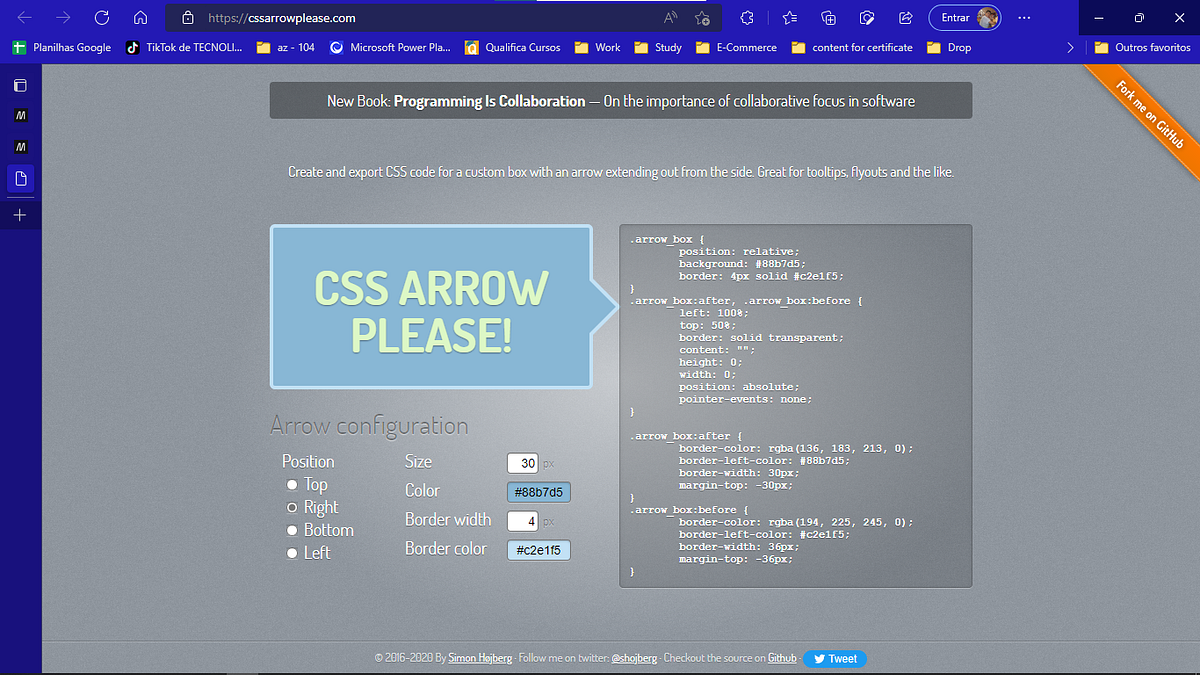Screen dimensions: 1200x675
Task: Select the Bottom arrow position
Action: [x=291, y=530]
